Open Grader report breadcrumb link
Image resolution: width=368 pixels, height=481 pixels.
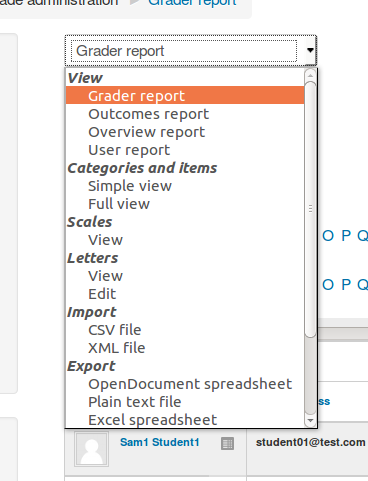[192, 3]
